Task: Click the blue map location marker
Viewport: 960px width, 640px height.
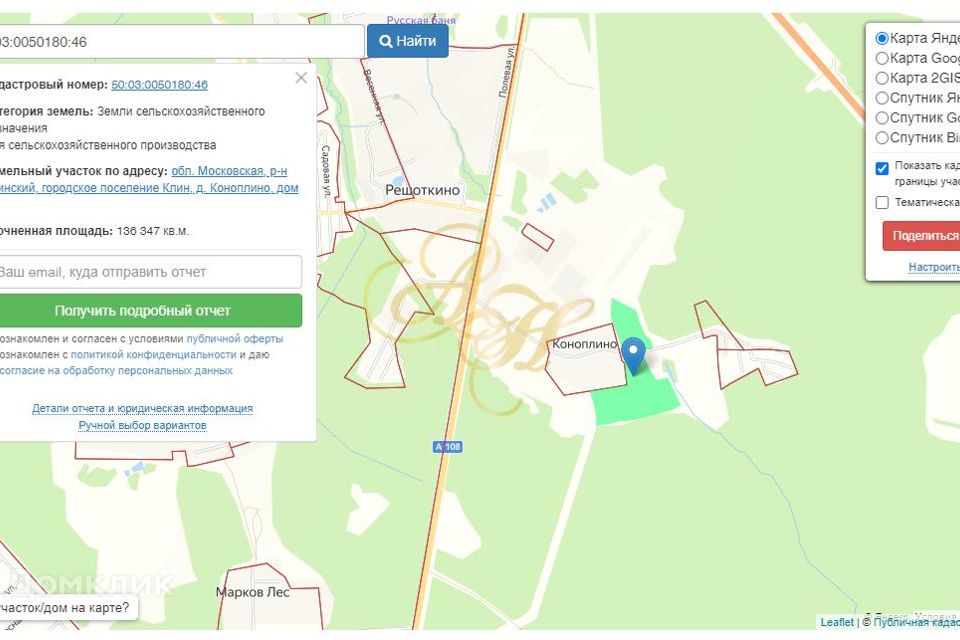Action: [x=633, y=355]
